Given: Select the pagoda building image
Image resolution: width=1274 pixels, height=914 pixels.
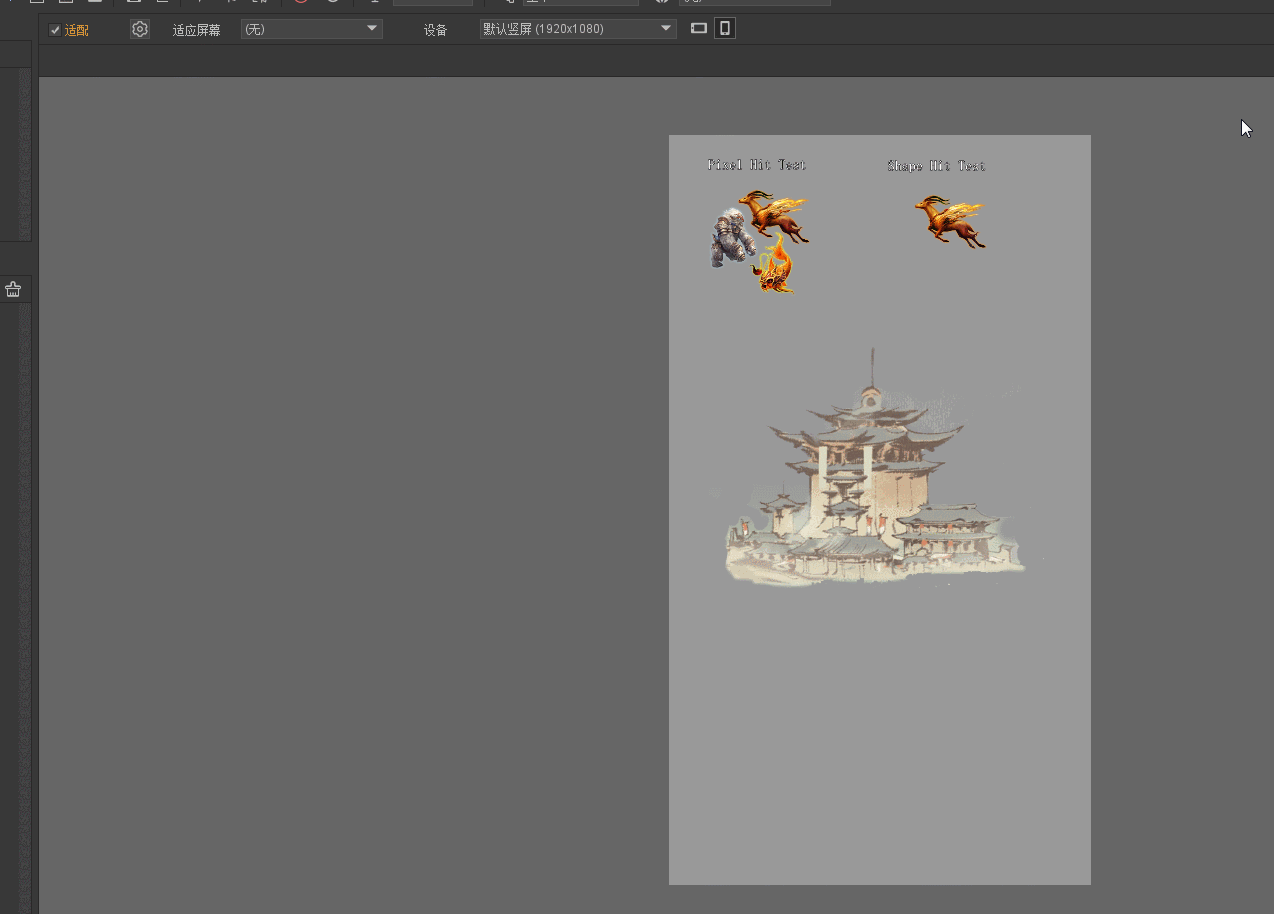Looking at the screenshot, I should coord(874,468).
